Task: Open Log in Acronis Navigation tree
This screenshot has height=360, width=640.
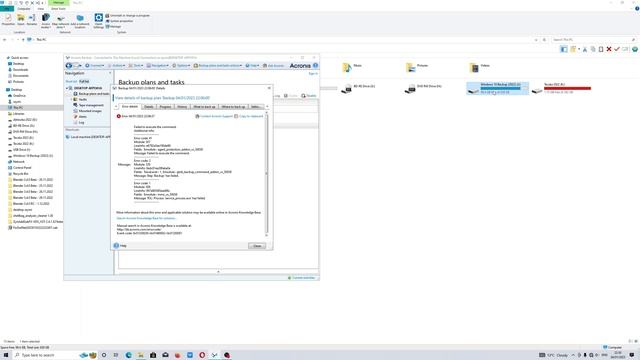Action: coord(79,122)
